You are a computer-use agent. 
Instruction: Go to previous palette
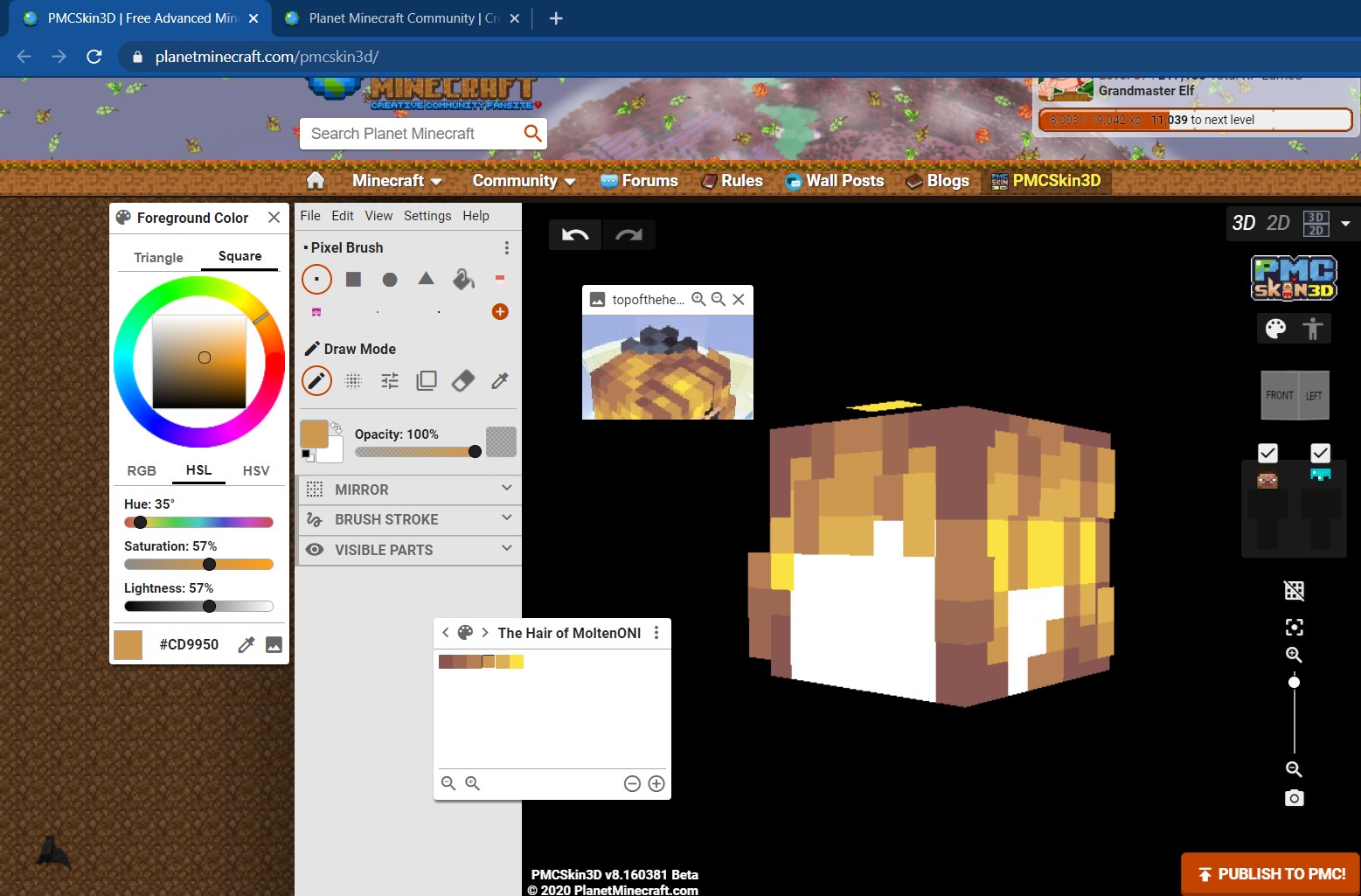pos(445,633)
